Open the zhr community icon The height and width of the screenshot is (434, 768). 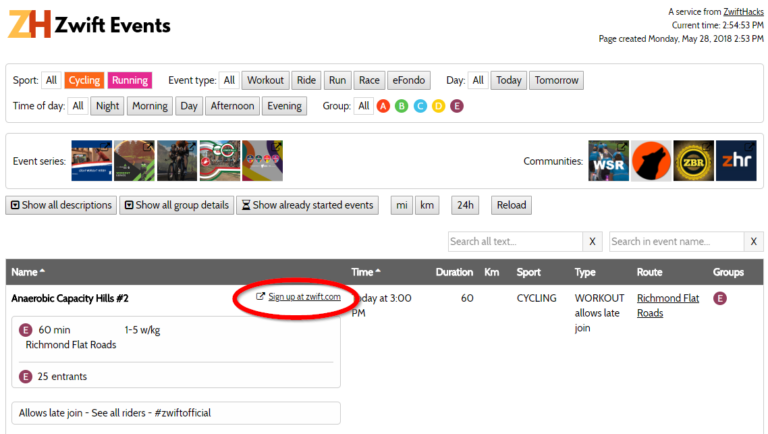(x=736, y=161)
